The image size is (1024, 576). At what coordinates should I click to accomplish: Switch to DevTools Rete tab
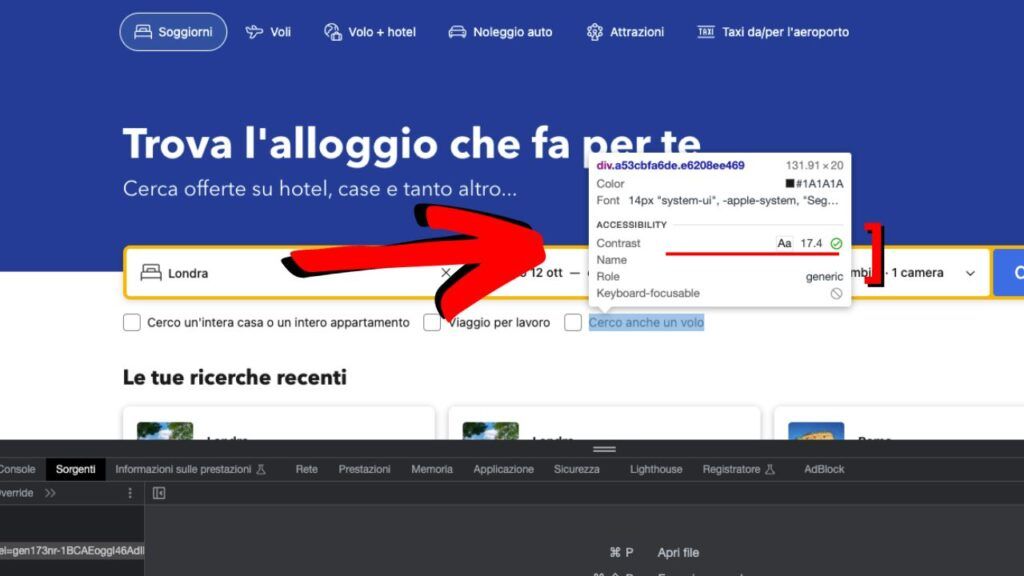coord(306,470)
